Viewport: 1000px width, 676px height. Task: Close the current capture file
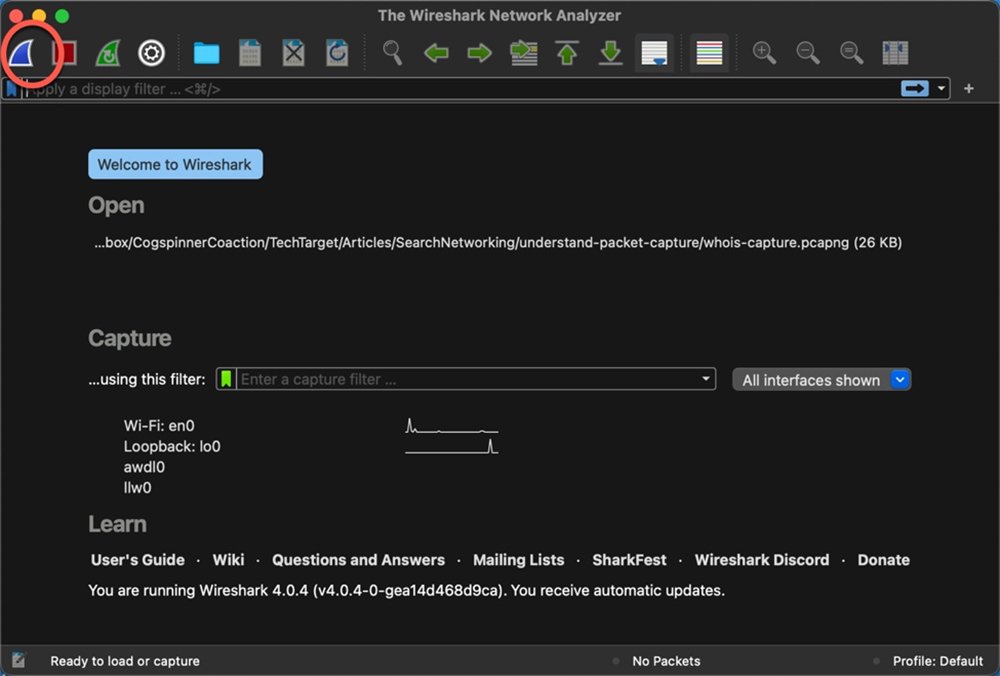pos(292,53)
